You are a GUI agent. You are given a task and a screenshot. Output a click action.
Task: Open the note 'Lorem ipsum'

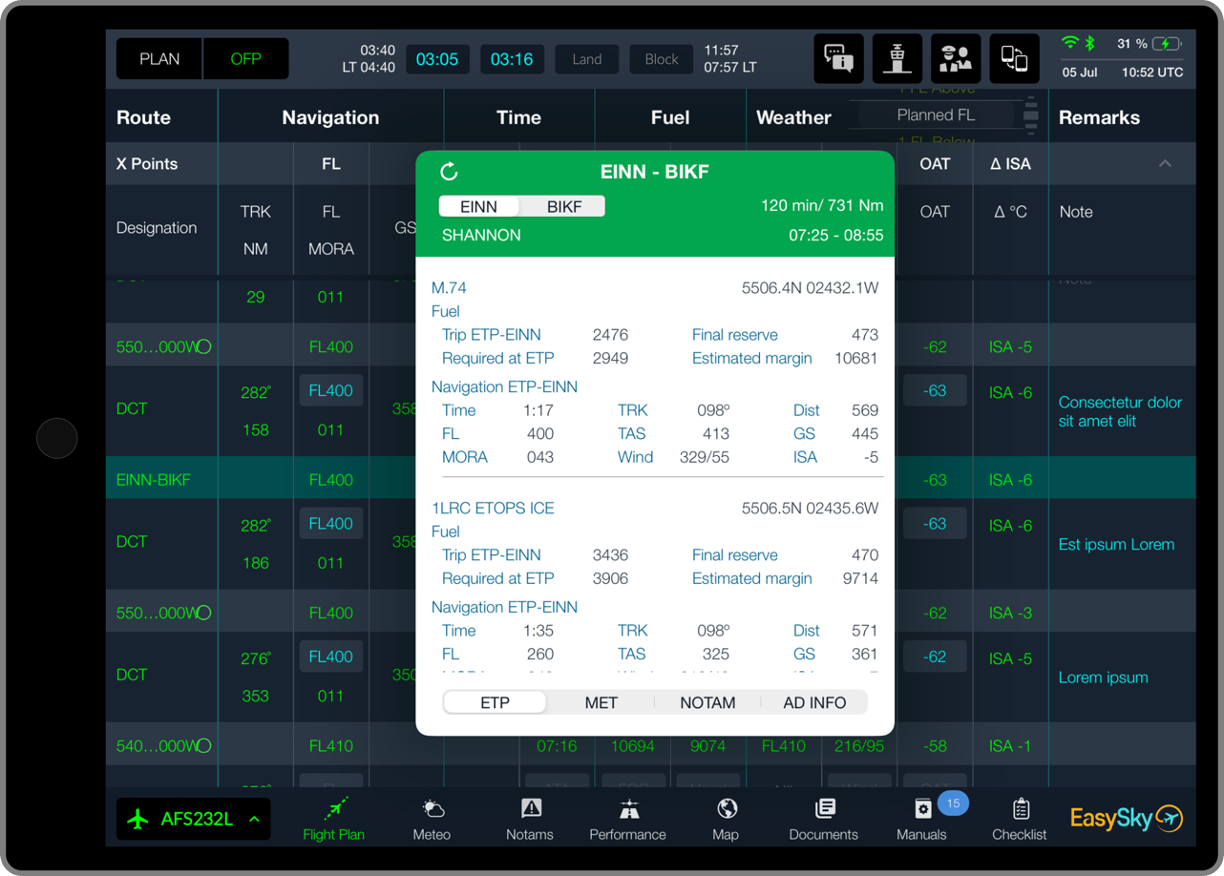coord(1103,677)
